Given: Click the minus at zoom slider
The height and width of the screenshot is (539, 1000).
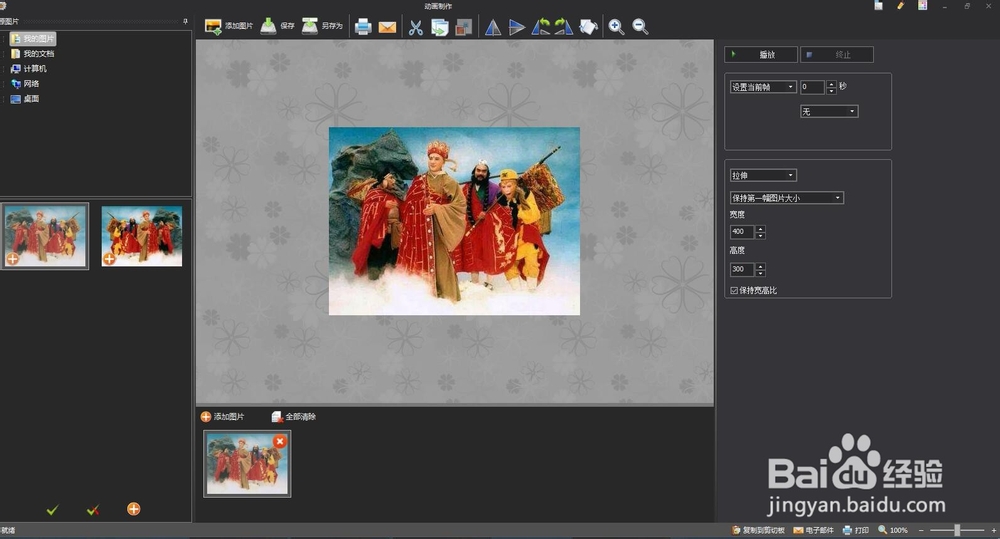Looking at the screenshot, I should (x=921, y=530).
